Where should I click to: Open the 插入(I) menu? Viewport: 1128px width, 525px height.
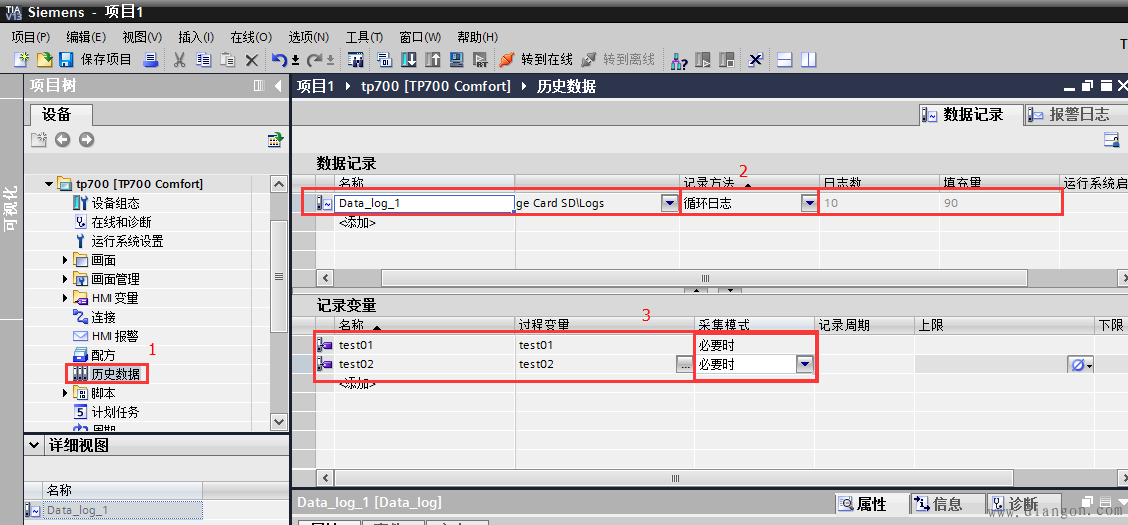click(x=196, y=37)
